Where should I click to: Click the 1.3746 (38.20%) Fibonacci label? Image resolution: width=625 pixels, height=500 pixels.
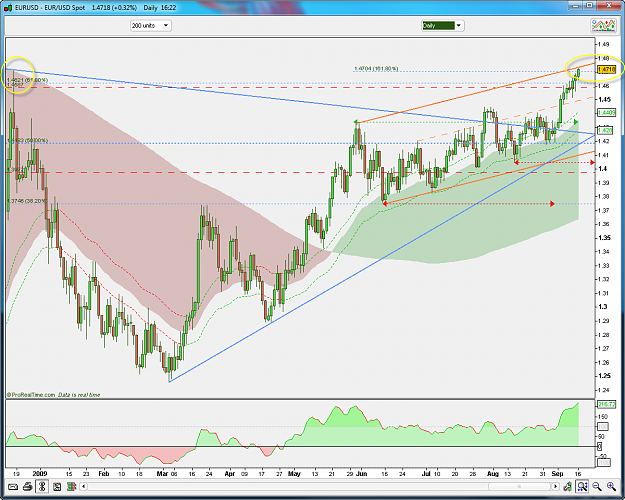pos(27,201)
